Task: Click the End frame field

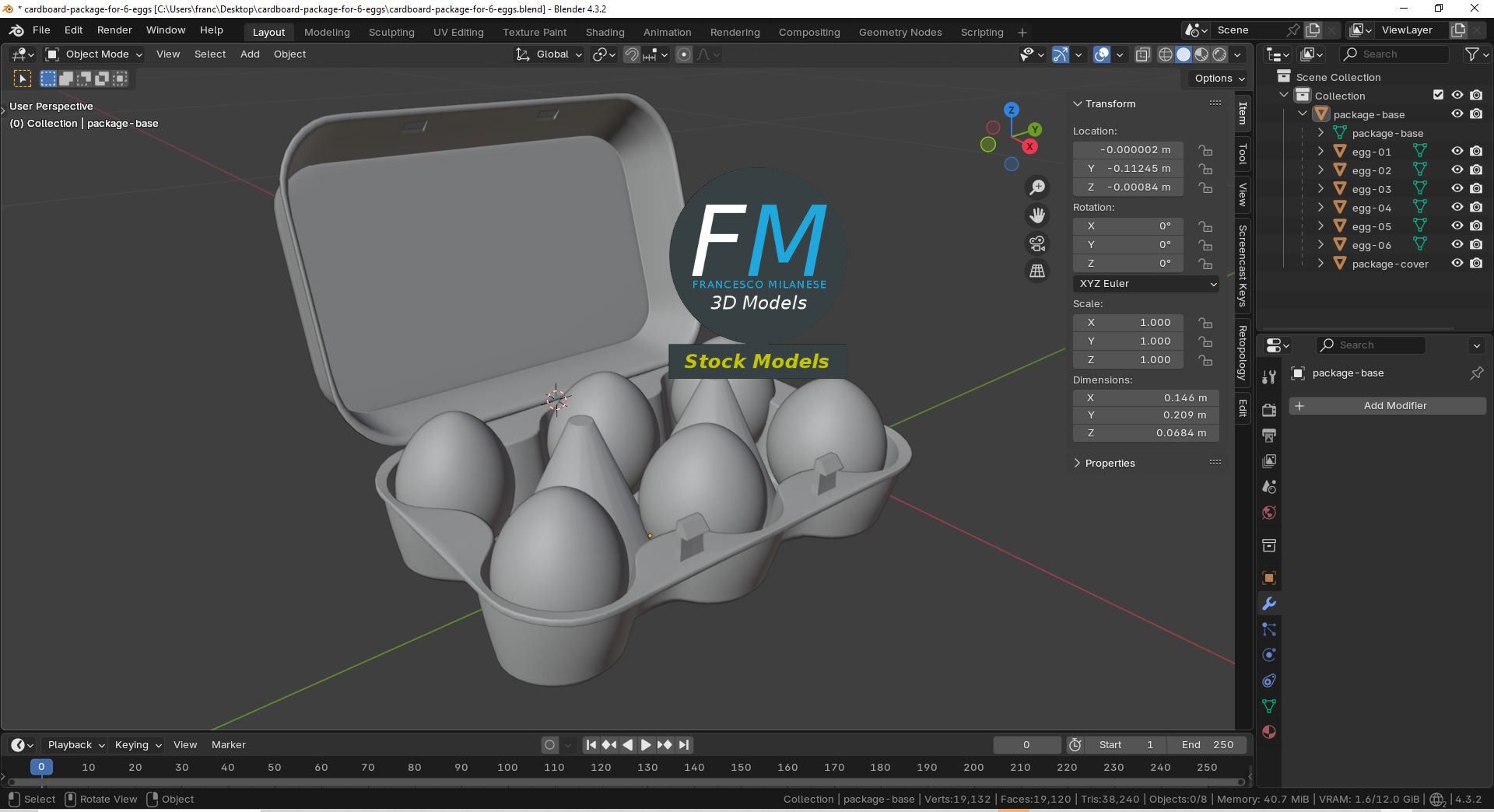Action: click(x=1208, y=745)
